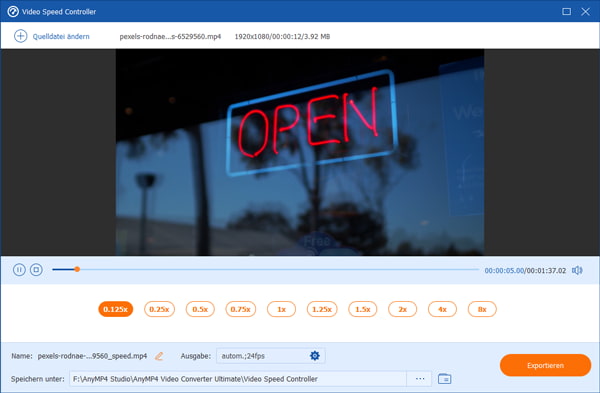Click output name pexels-rodnae-...9560_speed.mp4
600x393 pixels.
(x=92, y=356)
